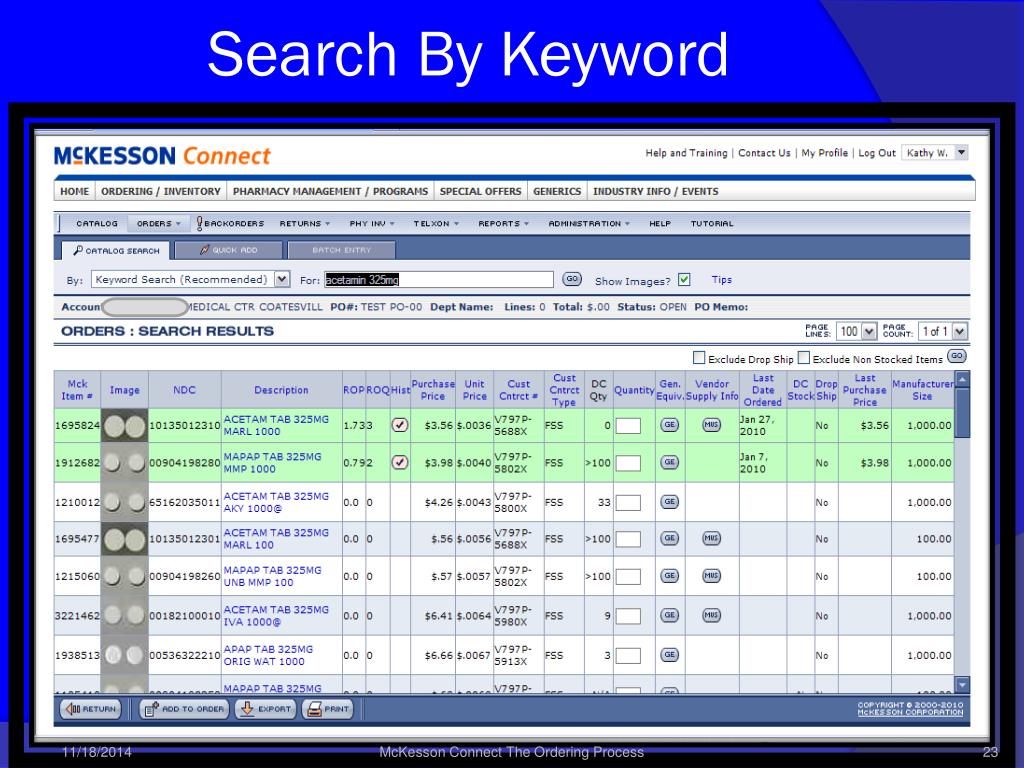
Task: Click GE icon for item 1210012
Action: [669, 502]
